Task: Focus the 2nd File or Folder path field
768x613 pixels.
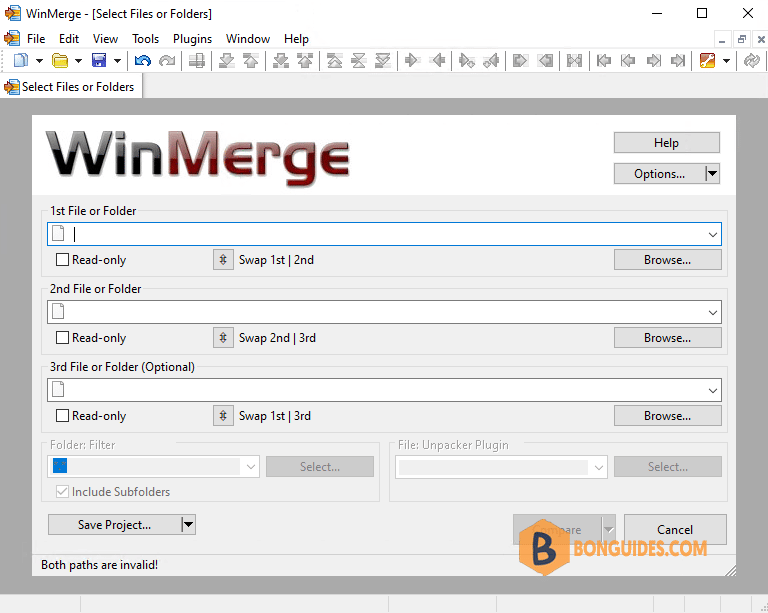Action: coord(384,312)
